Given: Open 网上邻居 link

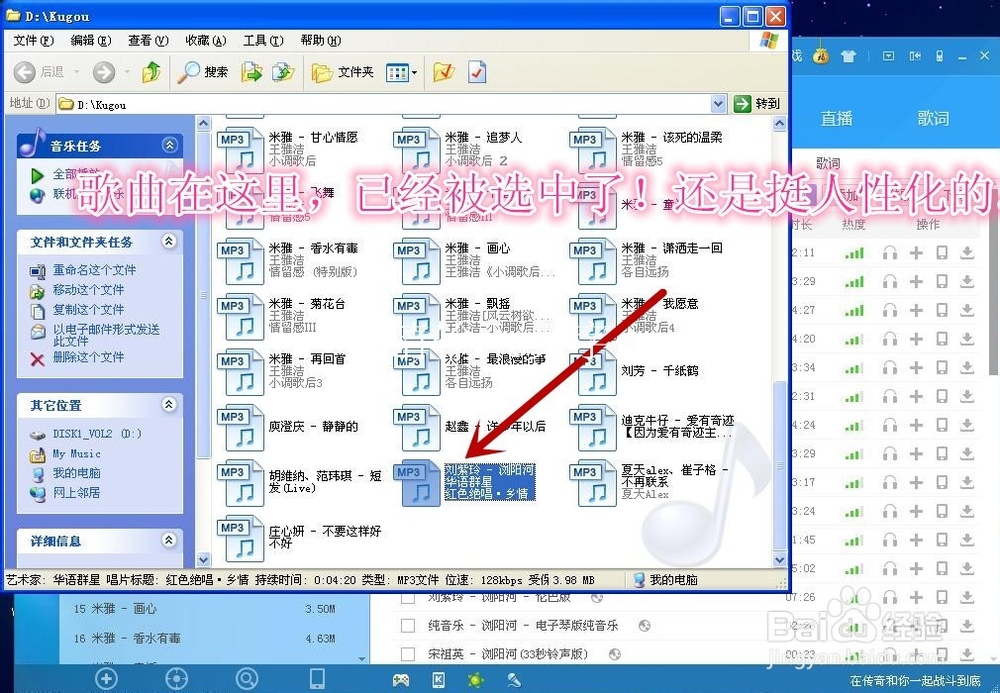Looking at the screenshot, I should coord(77,493).
